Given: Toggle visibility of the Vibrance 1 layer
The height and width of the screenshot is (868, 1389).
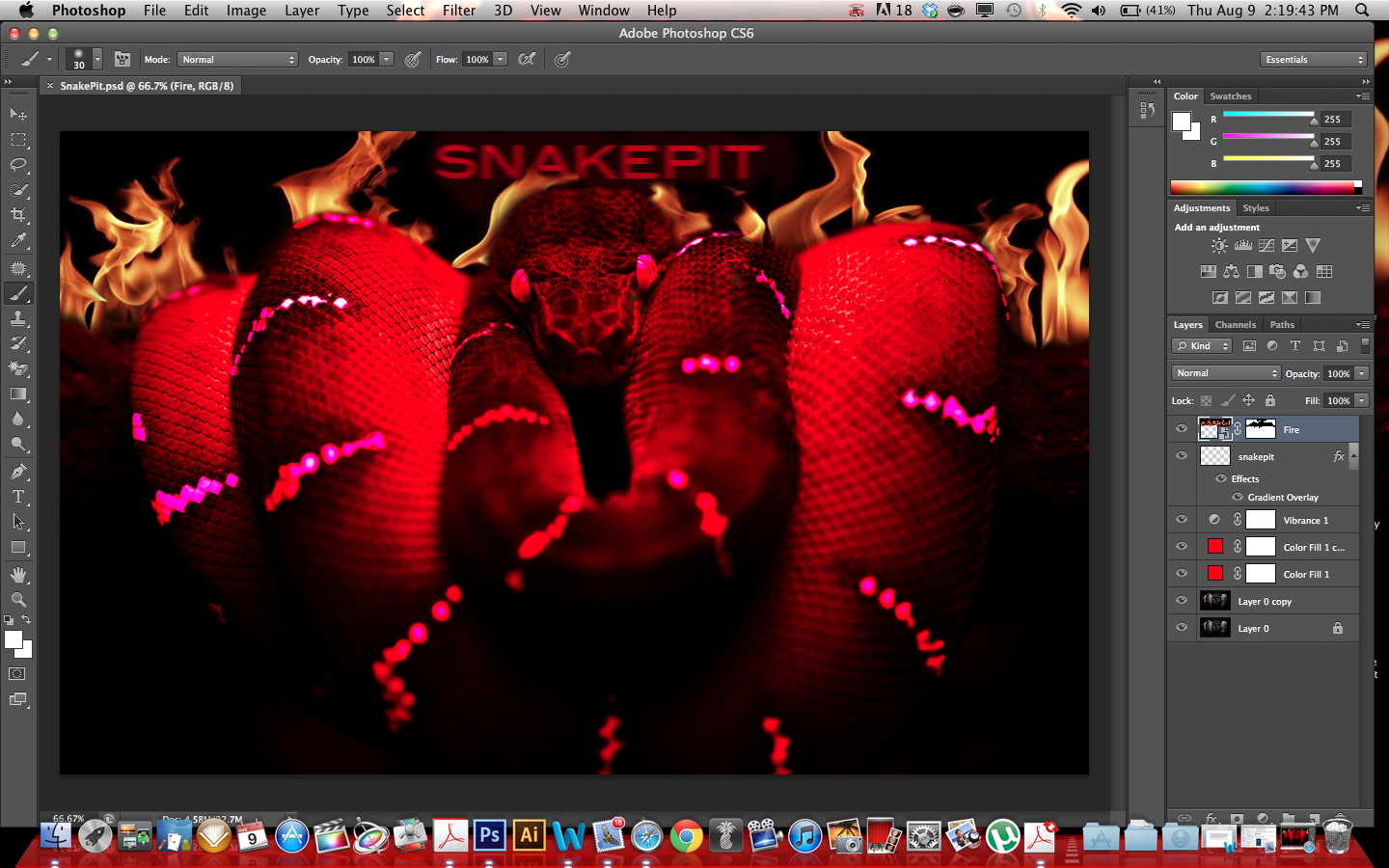Looking at the screenshot, I should pyautogui.click(x=1181, y=519).
